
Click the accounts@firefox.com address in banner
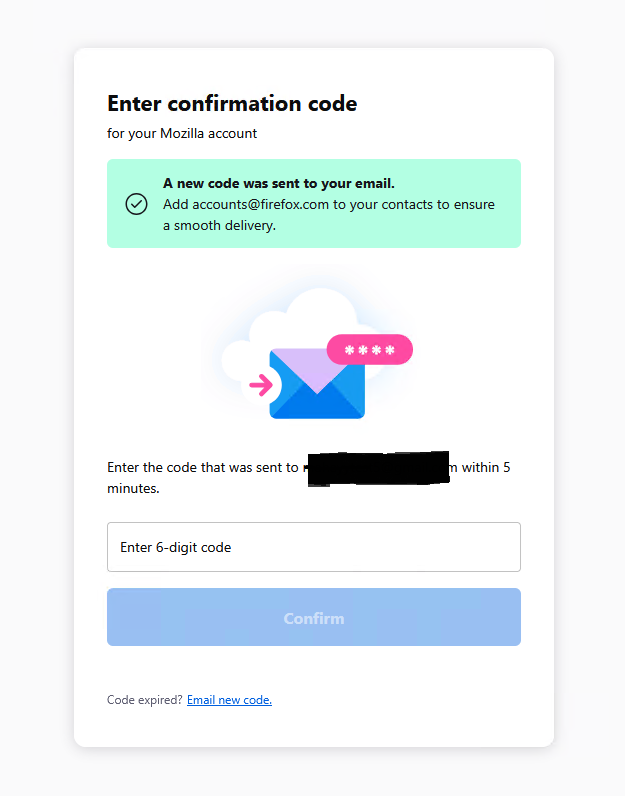click(x=262, y=204)
